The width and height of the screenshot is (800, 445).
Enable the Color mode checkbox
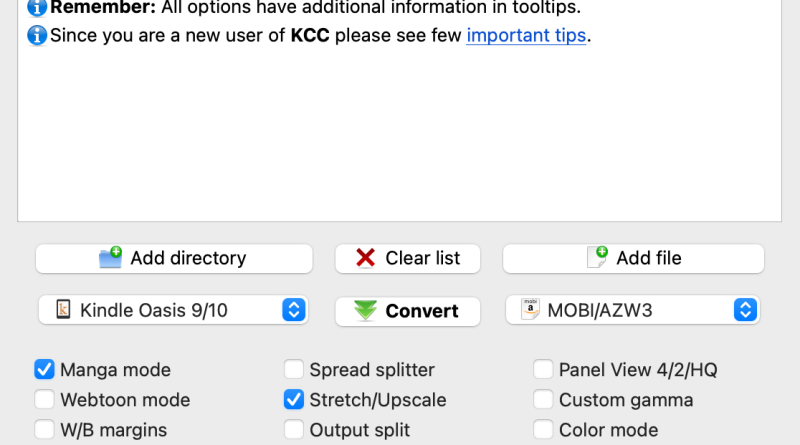pos(543,430)
